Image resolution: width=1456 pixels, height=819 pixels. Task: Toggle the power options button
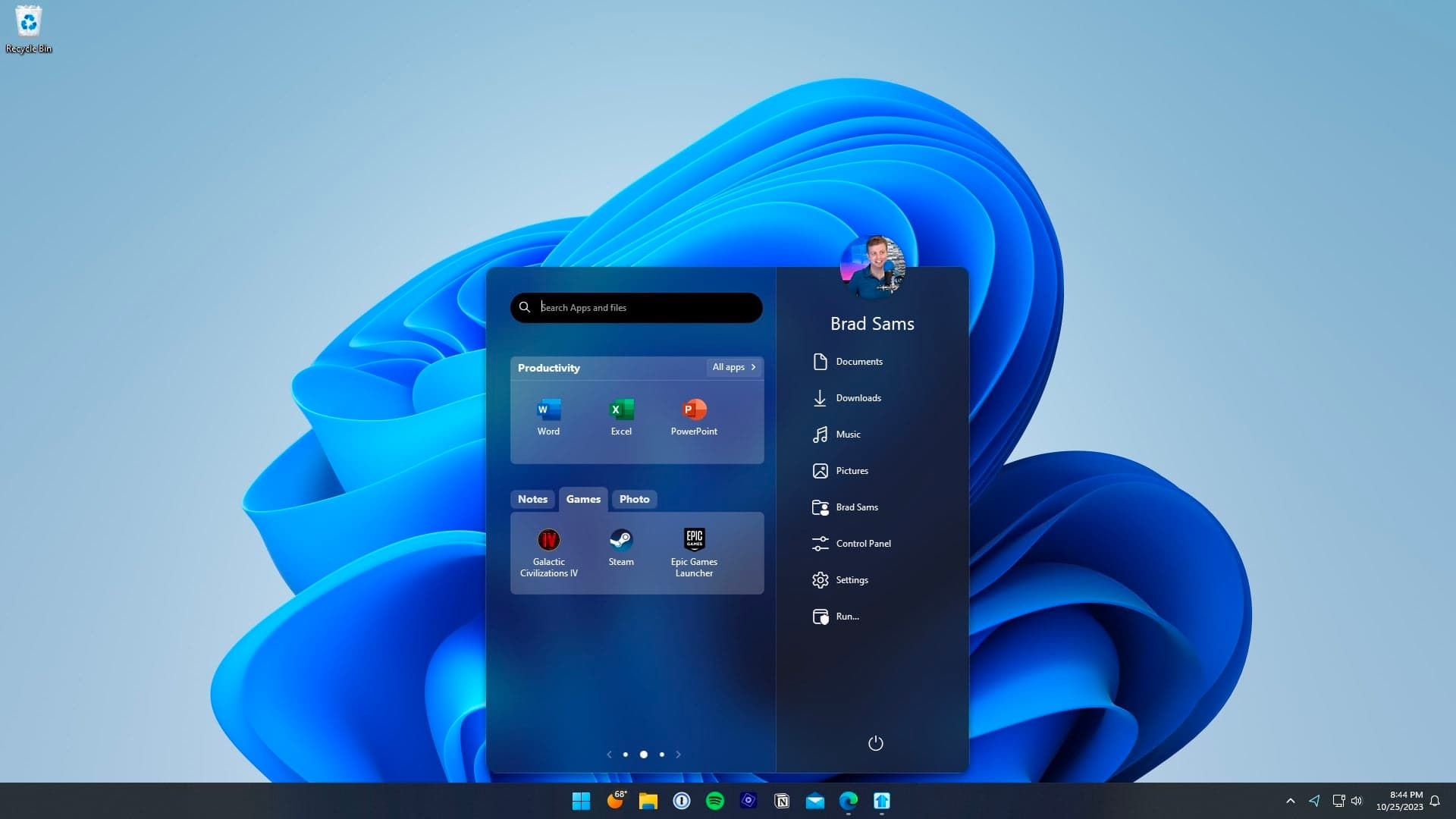(875, 744)
